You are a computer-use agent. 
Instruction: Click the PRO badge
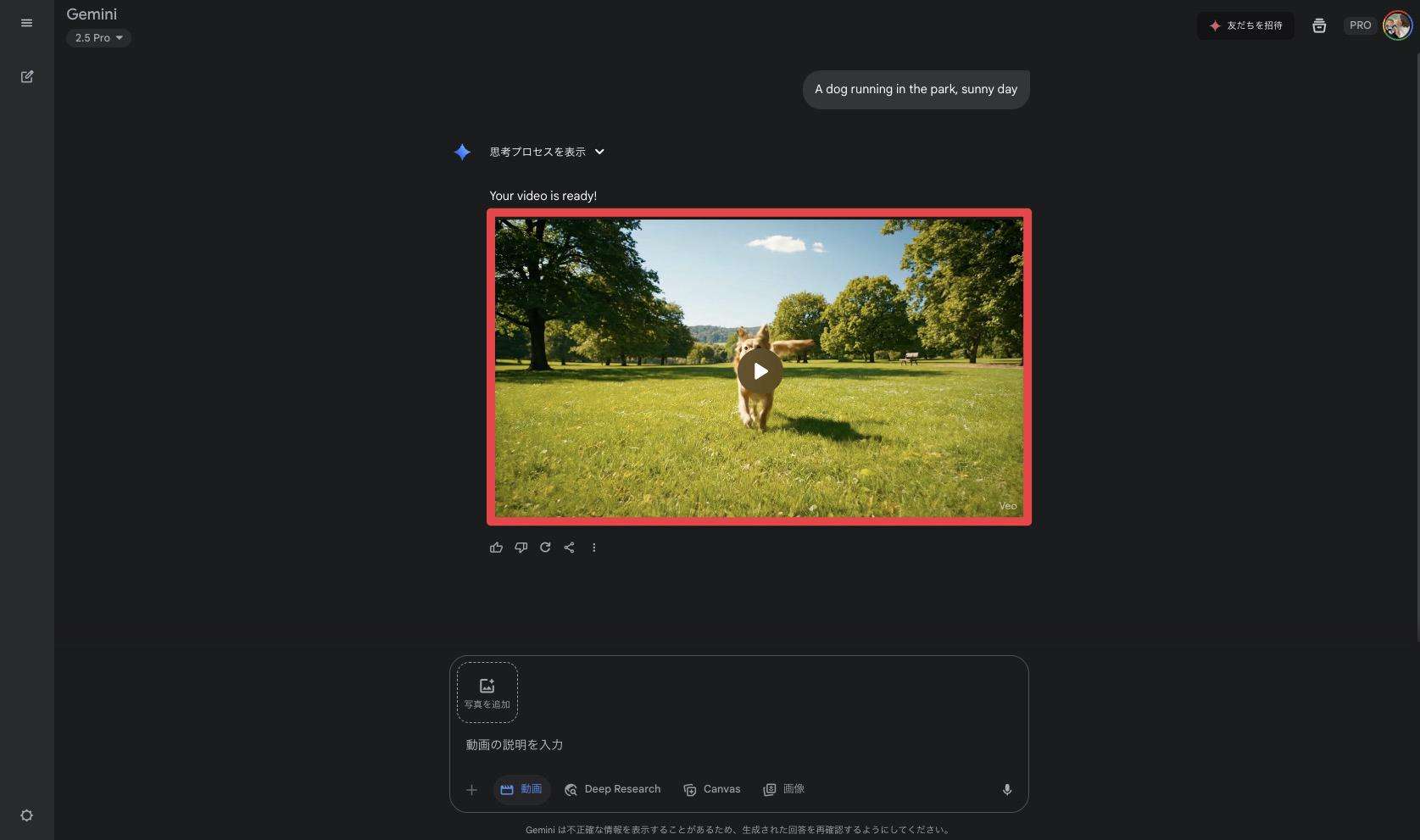pos(1360,25)
